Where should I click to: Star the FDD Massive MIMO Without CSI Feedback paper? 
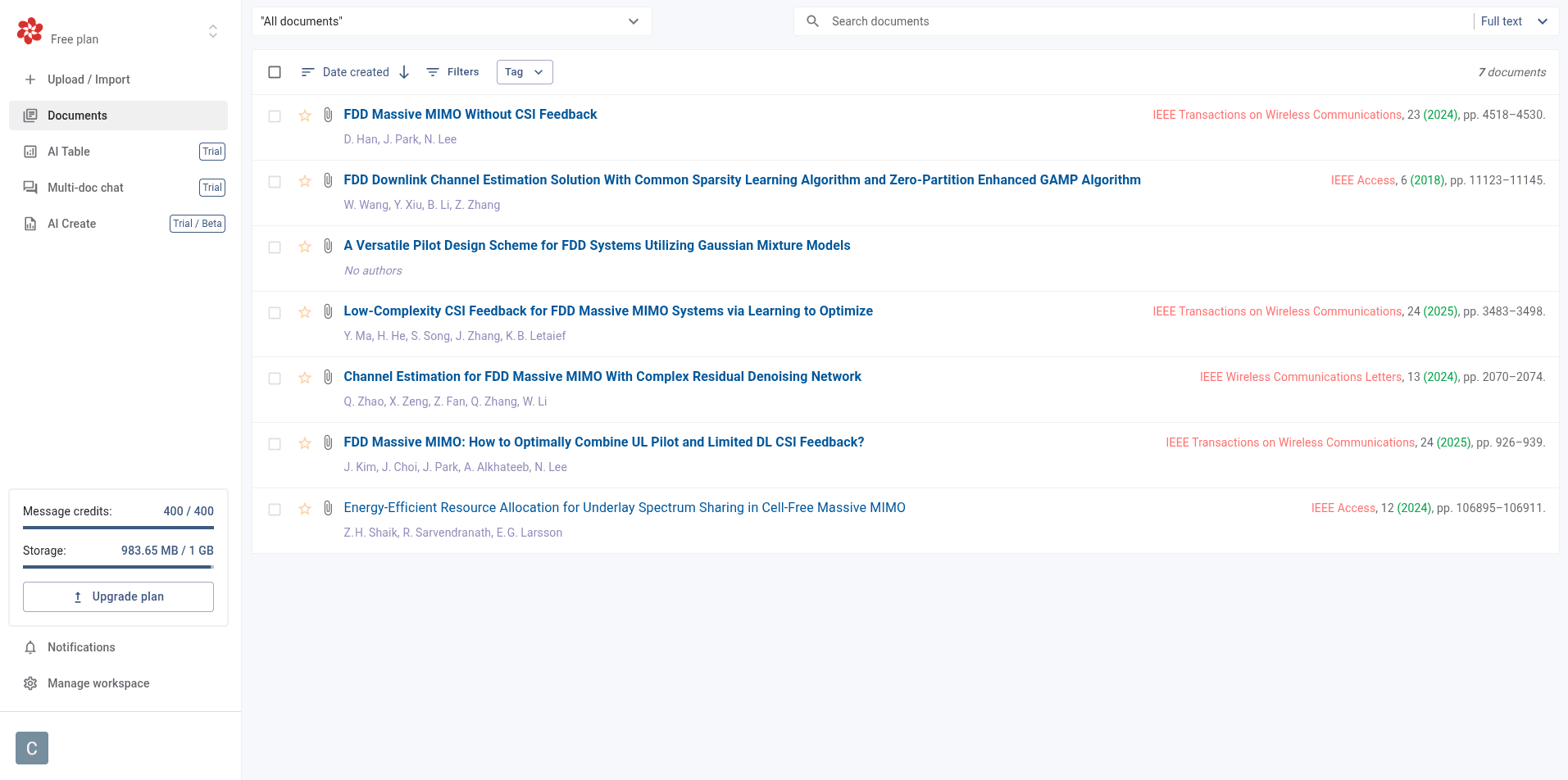(305, 116)
